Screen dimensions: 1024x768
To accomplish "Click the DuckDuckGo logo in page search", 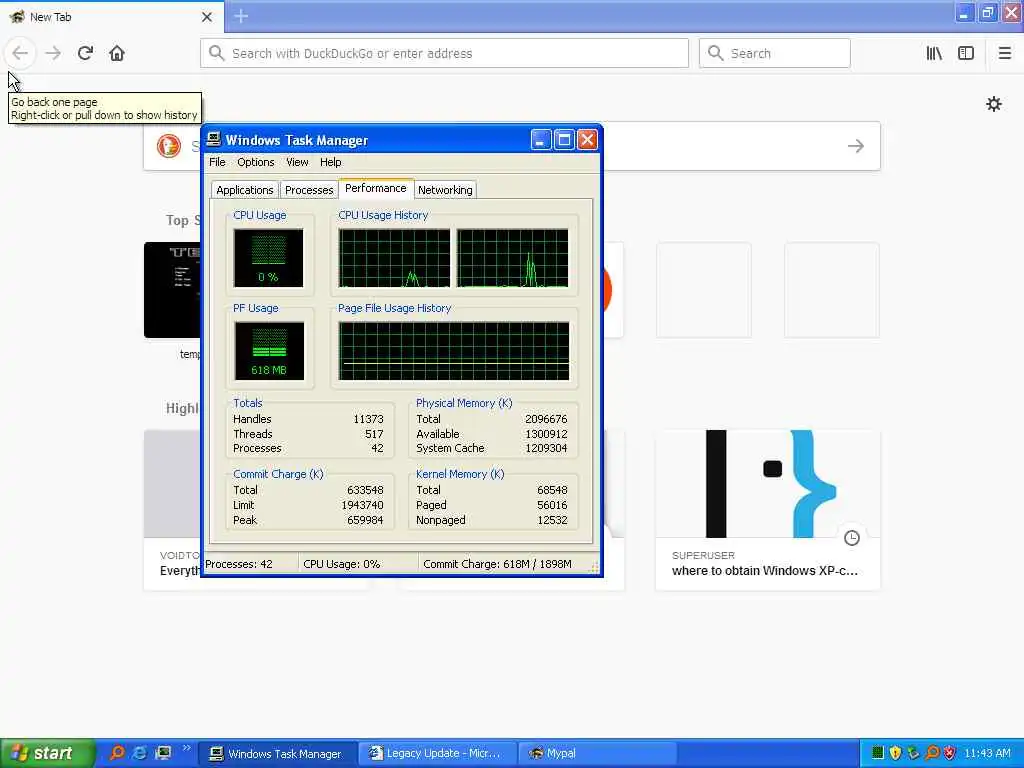I will click(168, 146).
